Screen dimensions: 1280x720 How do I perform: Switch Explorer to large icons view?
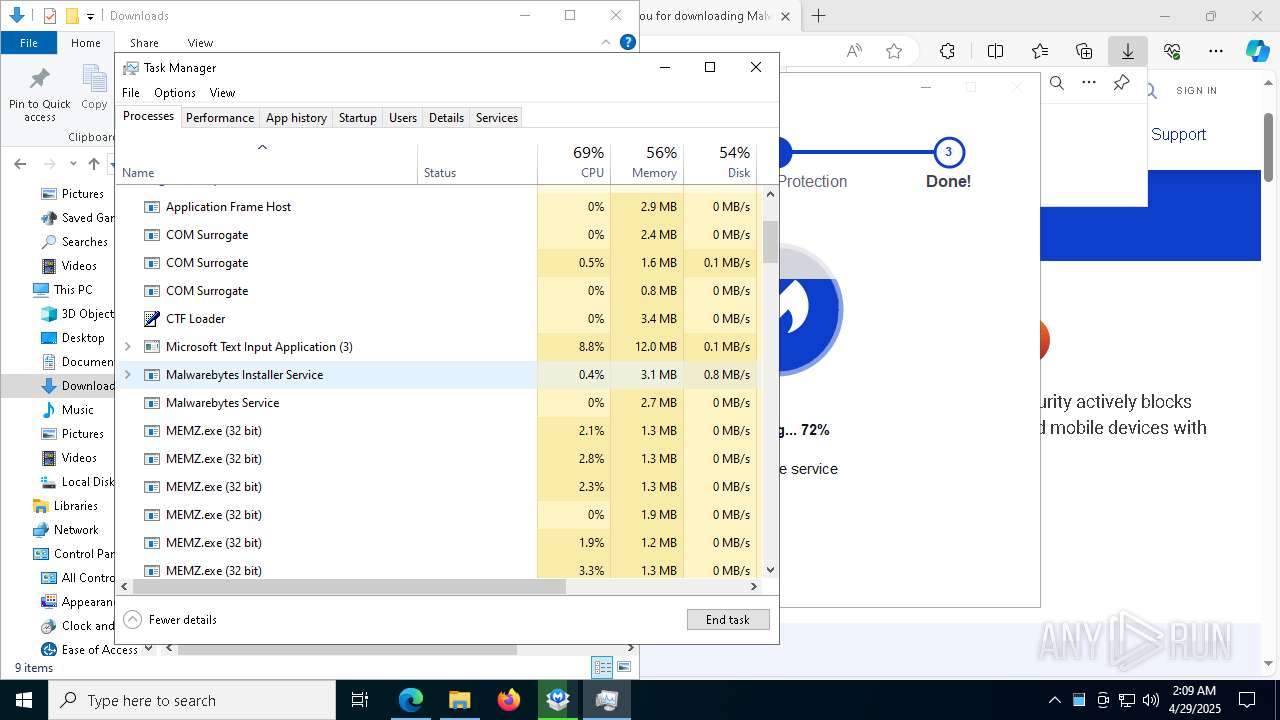[624, 667]
